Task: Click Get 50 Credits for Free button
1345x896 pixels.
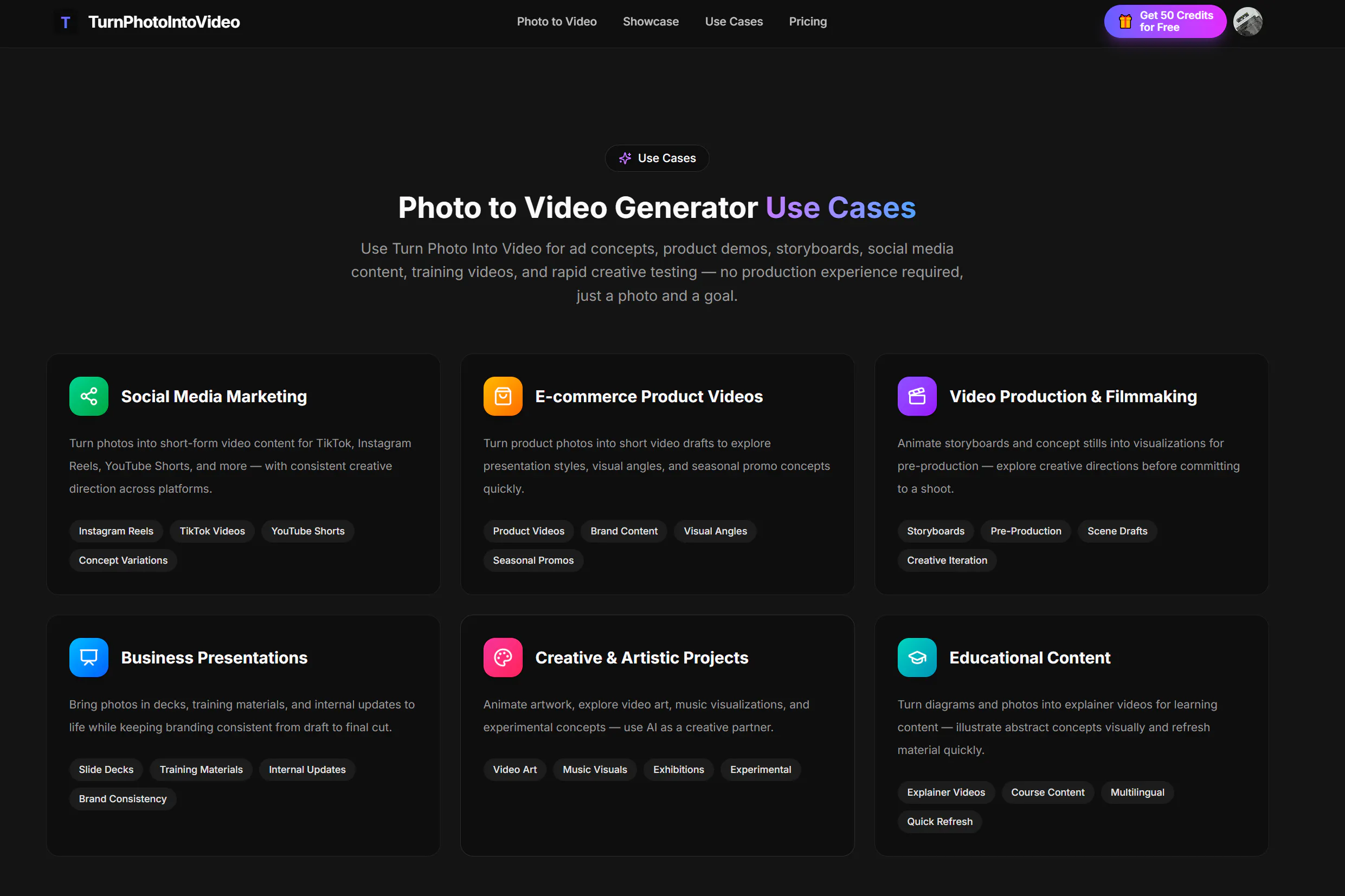Action: click(1165, 22)
